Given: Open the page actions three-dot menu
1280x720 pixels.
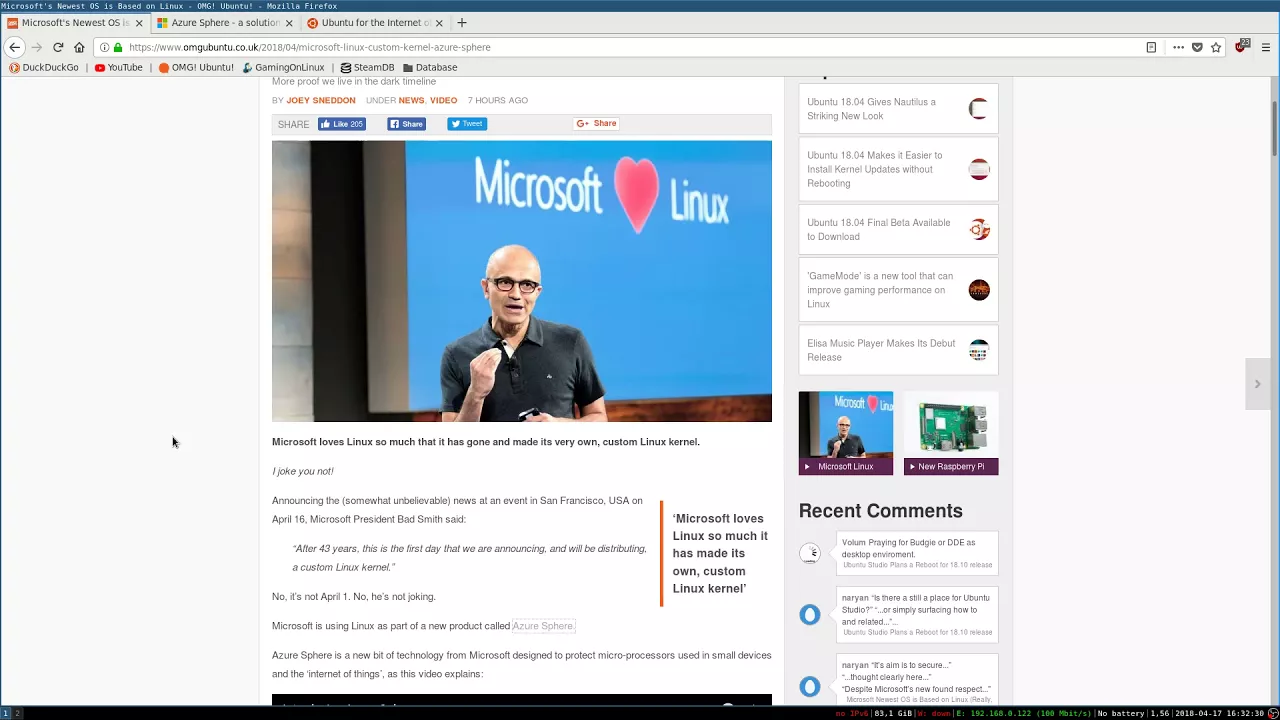Looking at the screenshot, I should [1178, 47].
